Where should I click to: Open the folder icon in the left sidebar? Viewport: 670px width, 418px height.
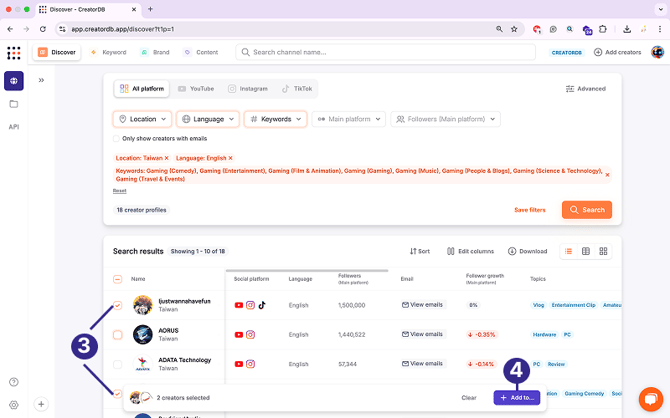[14, 104]
